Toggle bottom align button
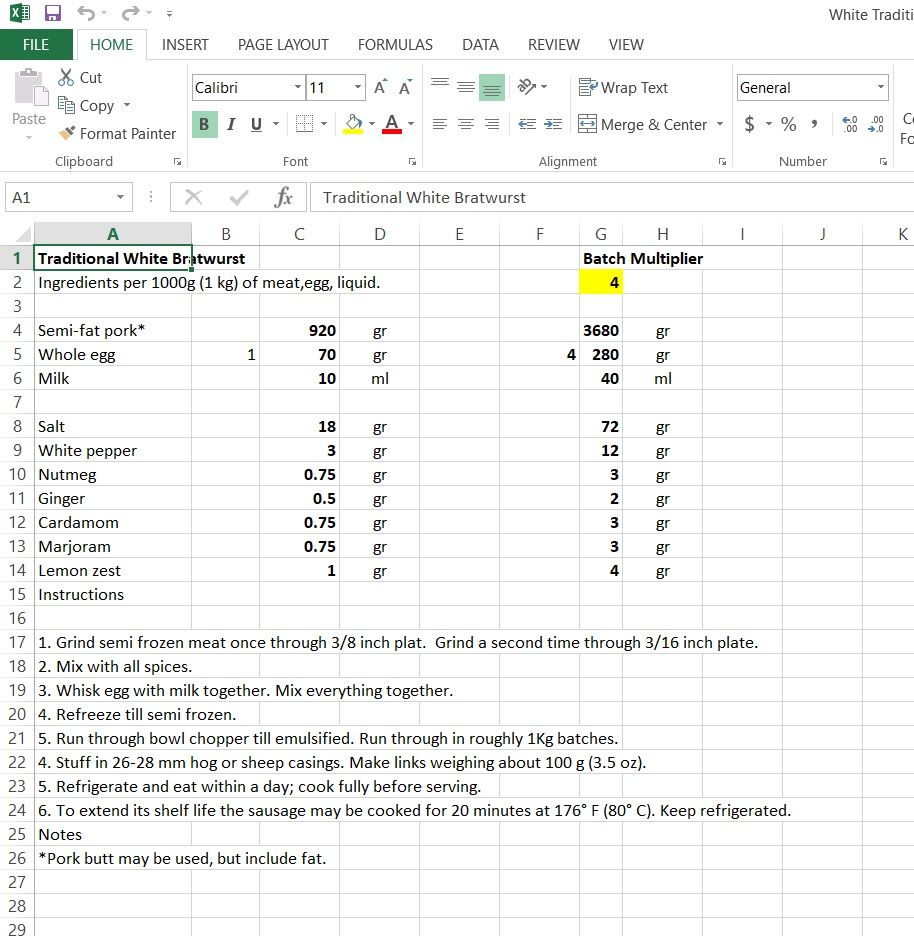Image resolution: width=914 pixels, height=936 pixels. click(x=492, y=87)
